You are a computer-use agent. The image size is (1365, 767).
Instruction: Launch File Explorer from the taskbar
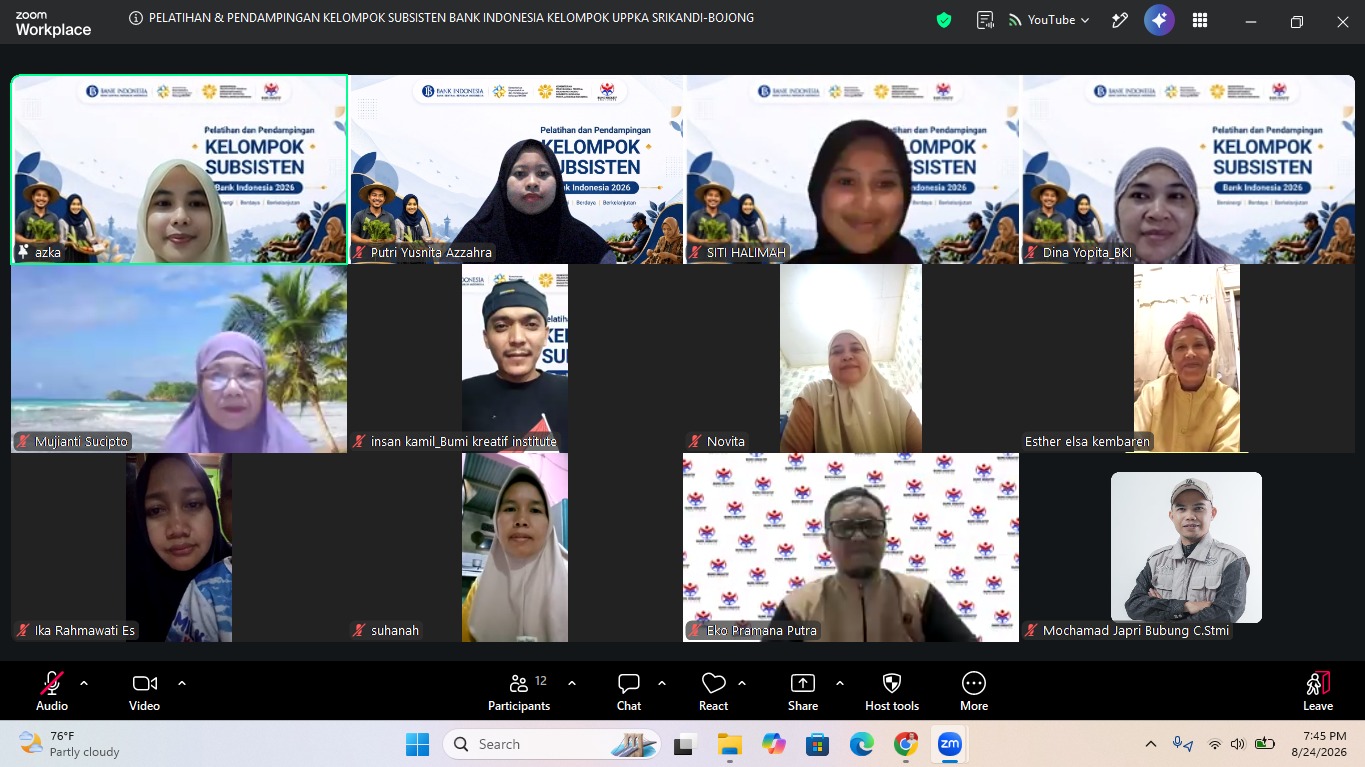729,744
